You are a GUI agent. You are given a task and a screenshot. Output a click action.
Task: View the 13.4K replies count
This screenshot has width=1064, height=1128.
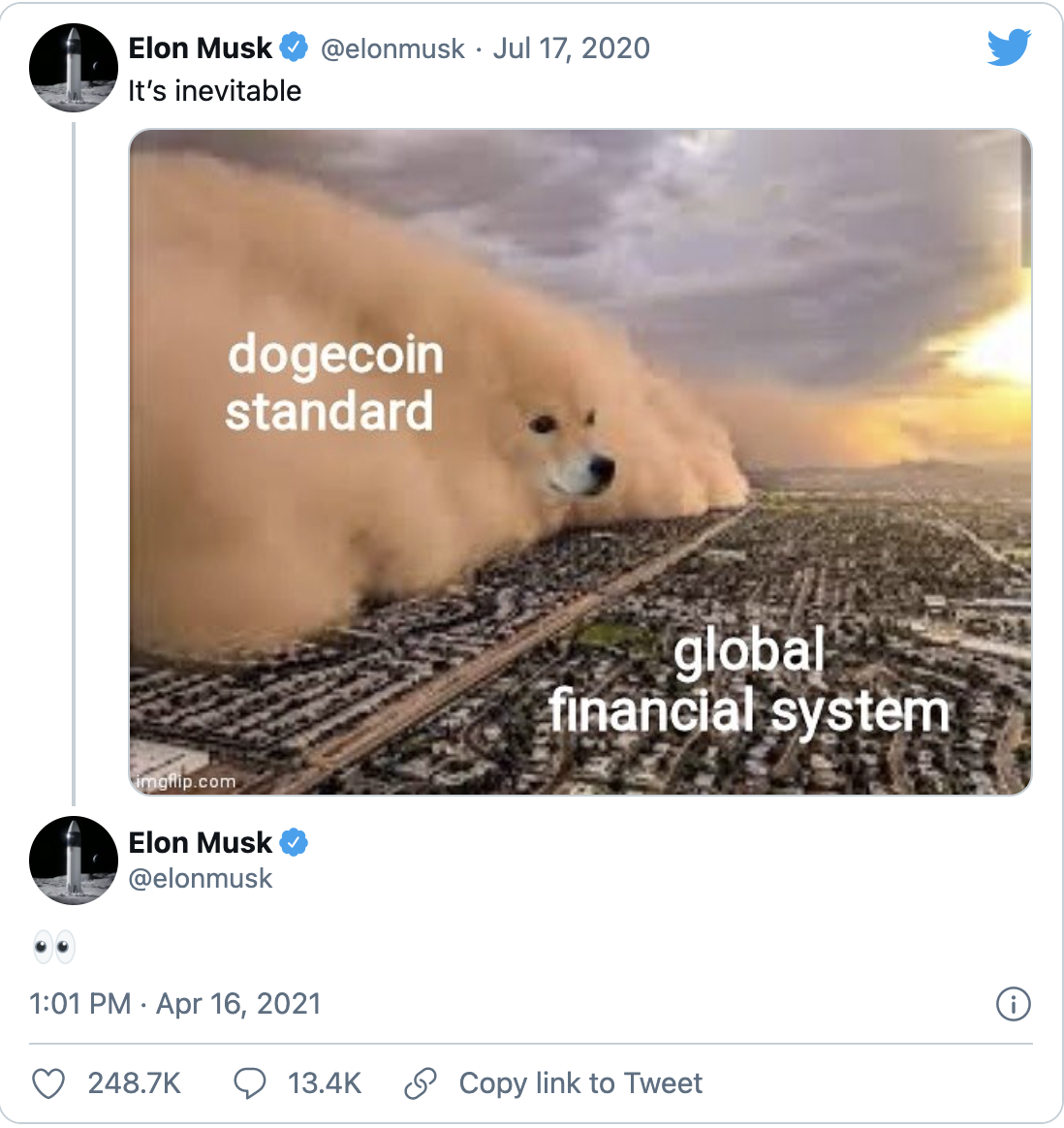click(325, 1083)
